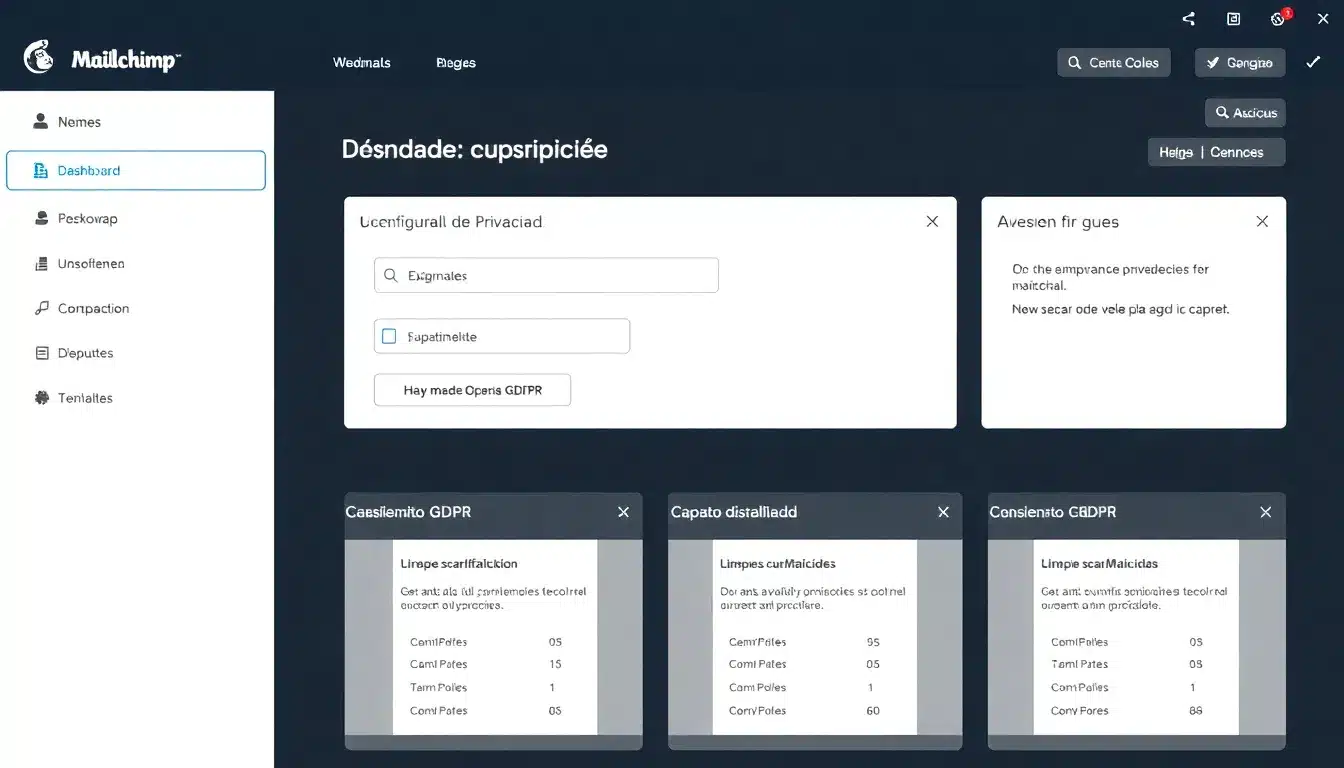Viewport: 1344px width, 768px height.
Task: Toggle the search magnifier in Exigmates field
Action: pos(391,275)
